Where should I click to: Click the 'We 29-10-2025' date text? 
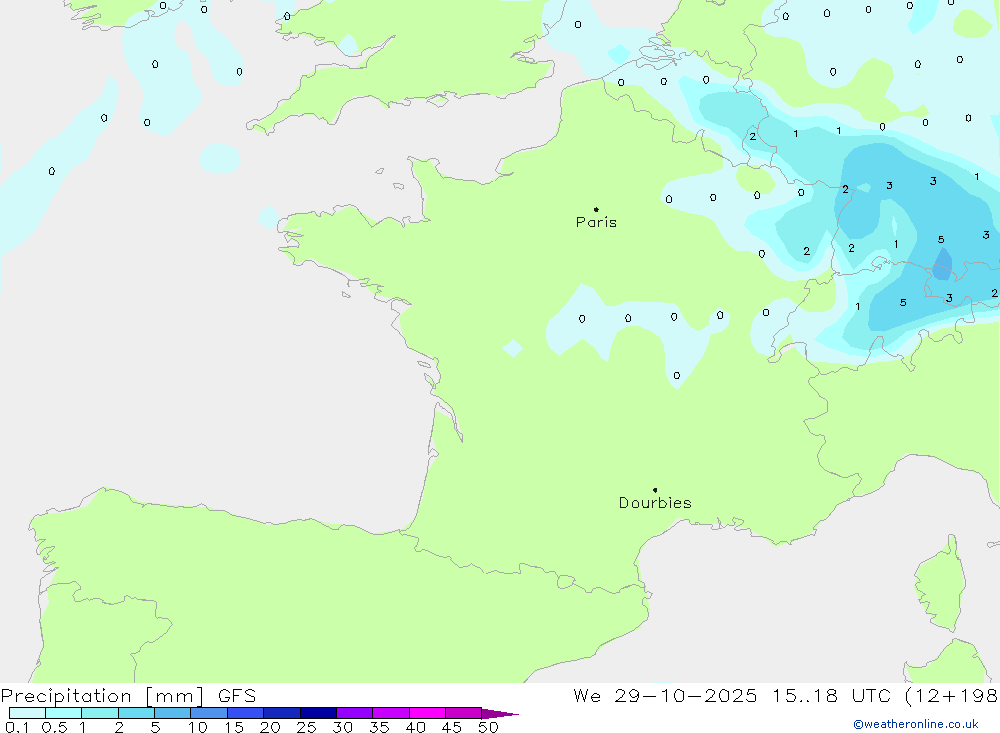pyautogui.click(x=665, y=695)
